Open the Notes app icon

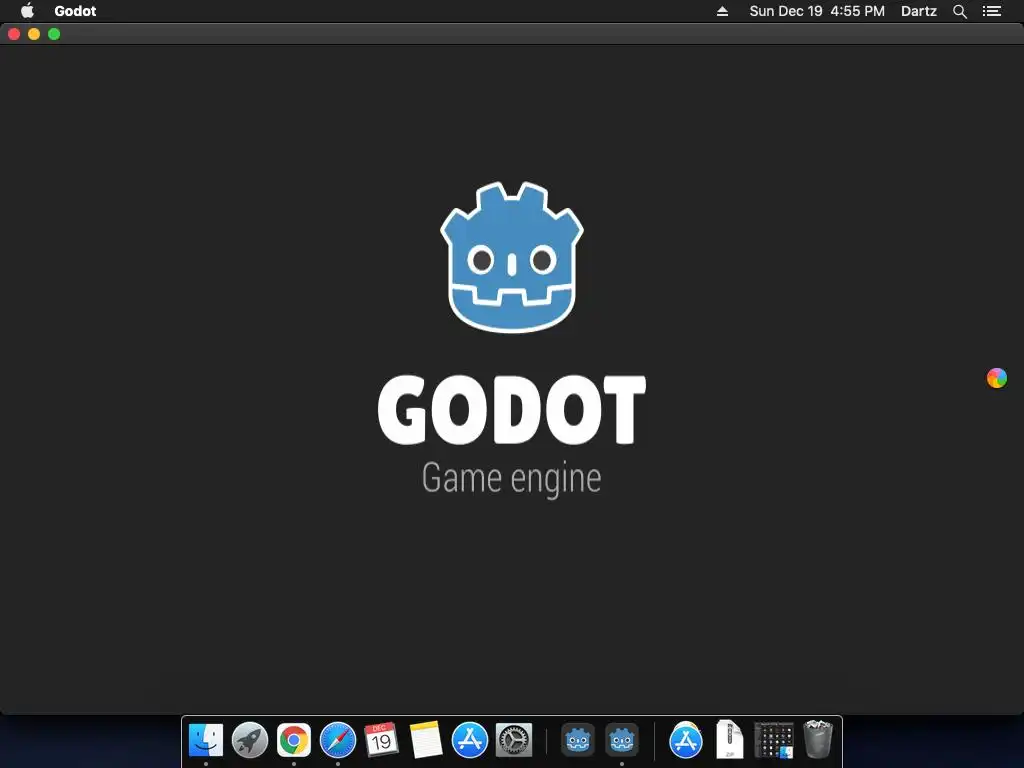[x=426, y=741]
